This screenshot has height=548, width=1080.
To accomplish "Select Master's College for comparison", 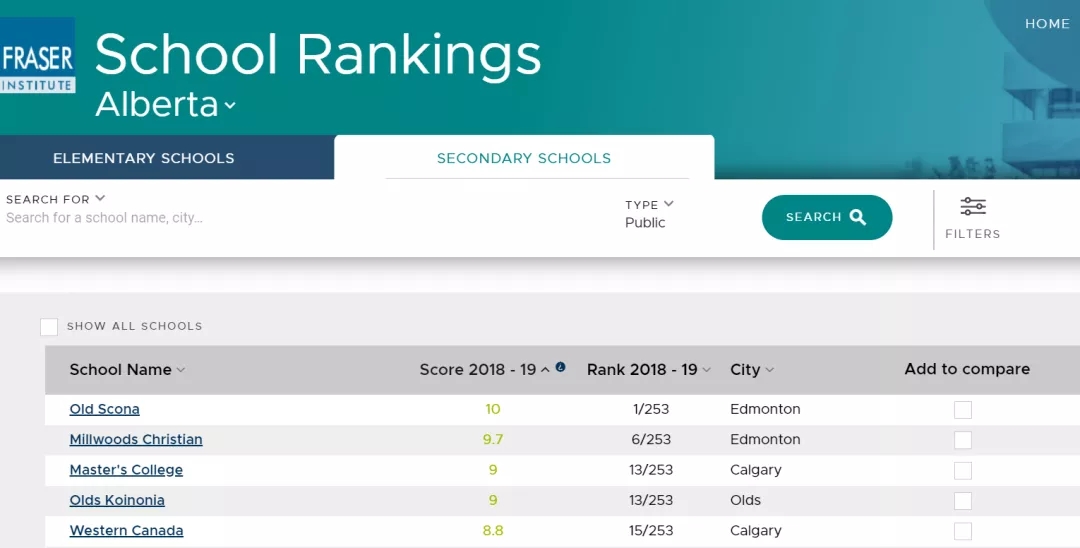I will click(962, 470).
